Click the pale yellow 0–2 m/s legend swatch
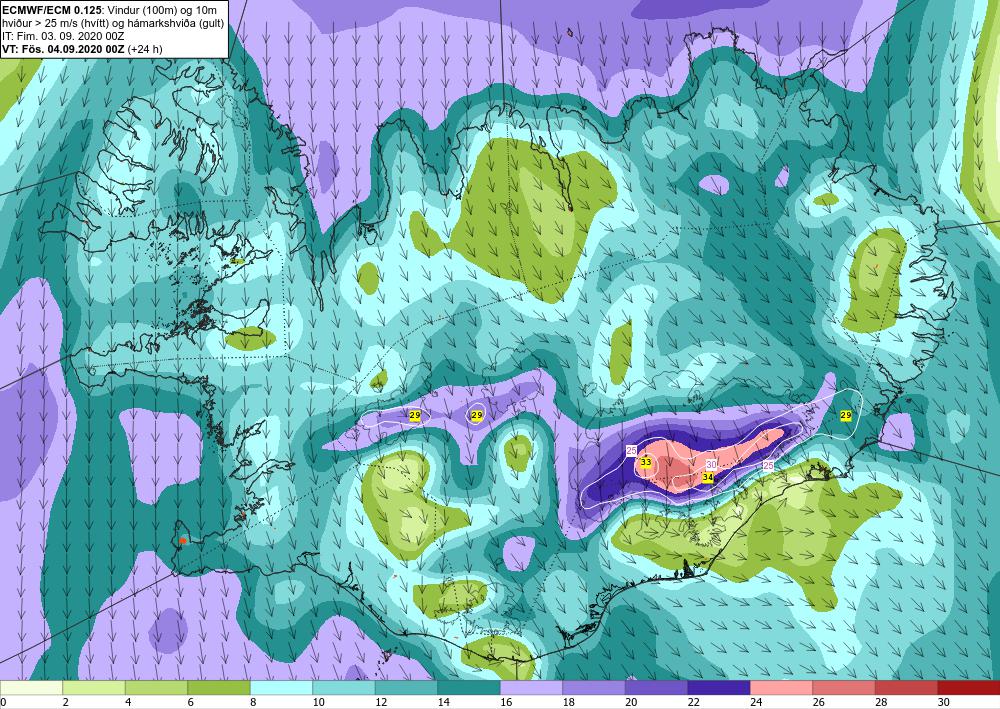Image resolution: width=1000 pixels, height=709 pixels. [31, 688]
